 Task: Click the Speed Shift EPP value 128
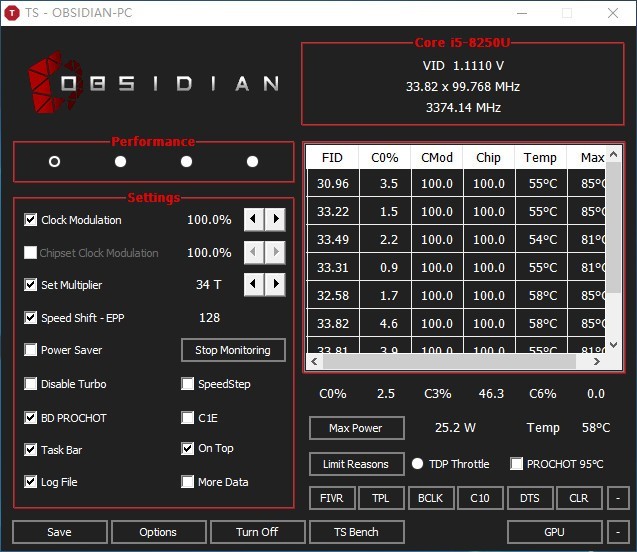pos(209,318)
